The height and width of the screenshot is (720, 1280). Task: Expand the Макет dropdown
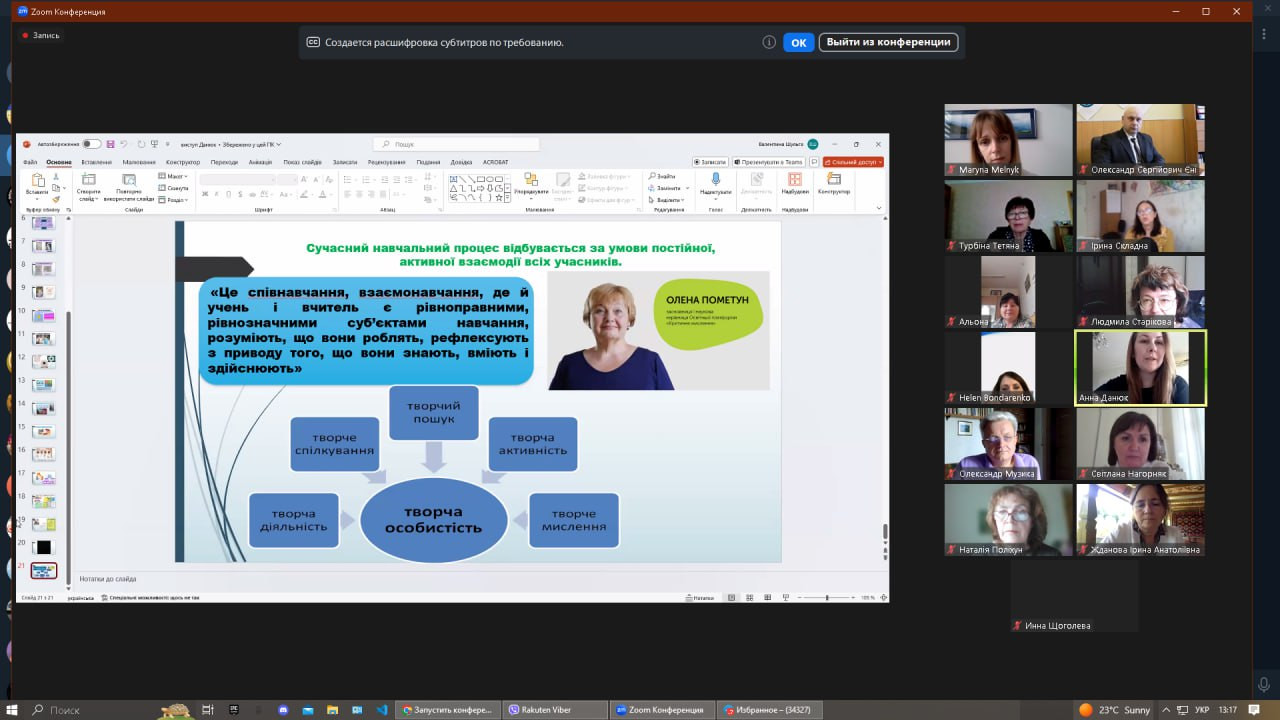click(x=173, y=176)
